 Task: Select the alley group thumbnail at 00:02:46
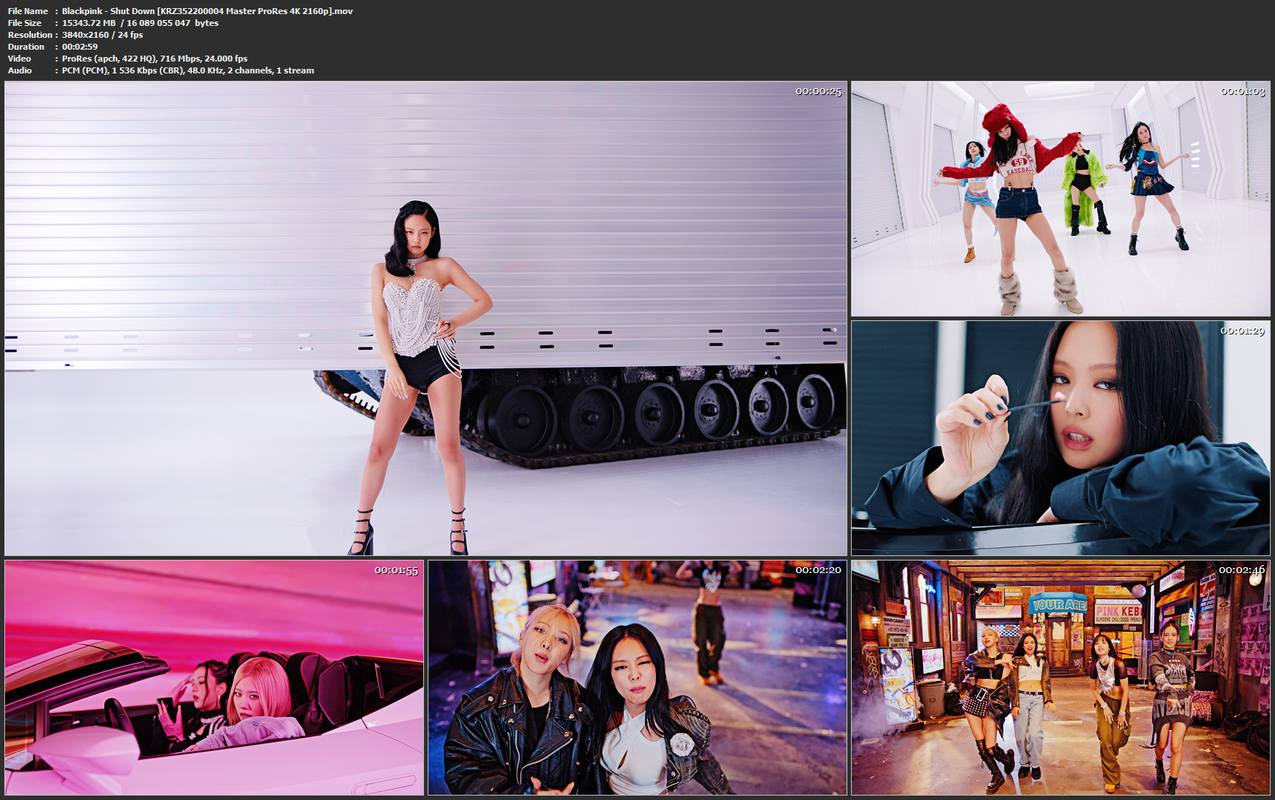click(1060, 677)
